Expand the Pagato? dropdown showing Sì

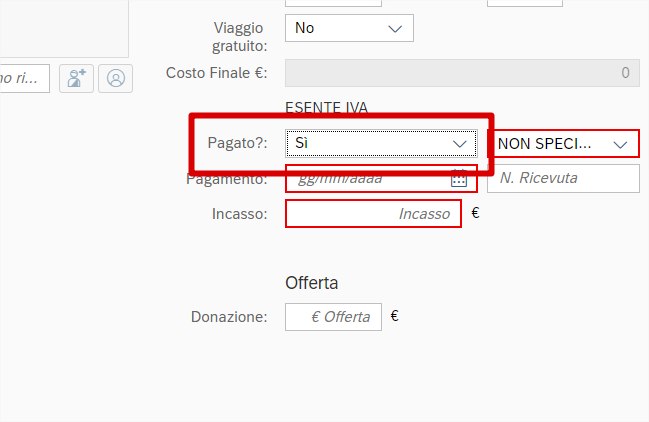381,143
